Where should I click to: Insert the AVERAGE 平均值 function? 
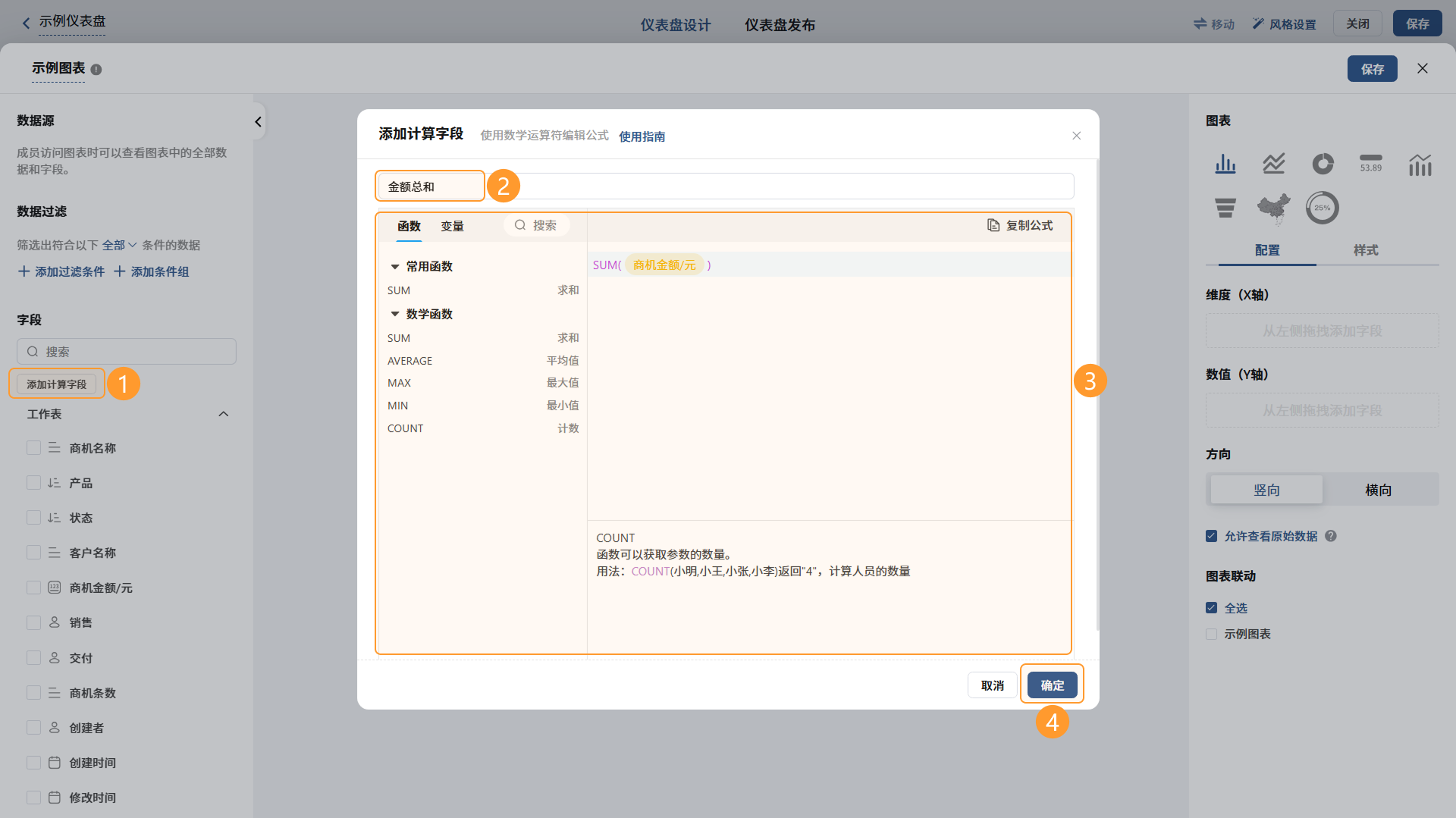click(483, 361)
